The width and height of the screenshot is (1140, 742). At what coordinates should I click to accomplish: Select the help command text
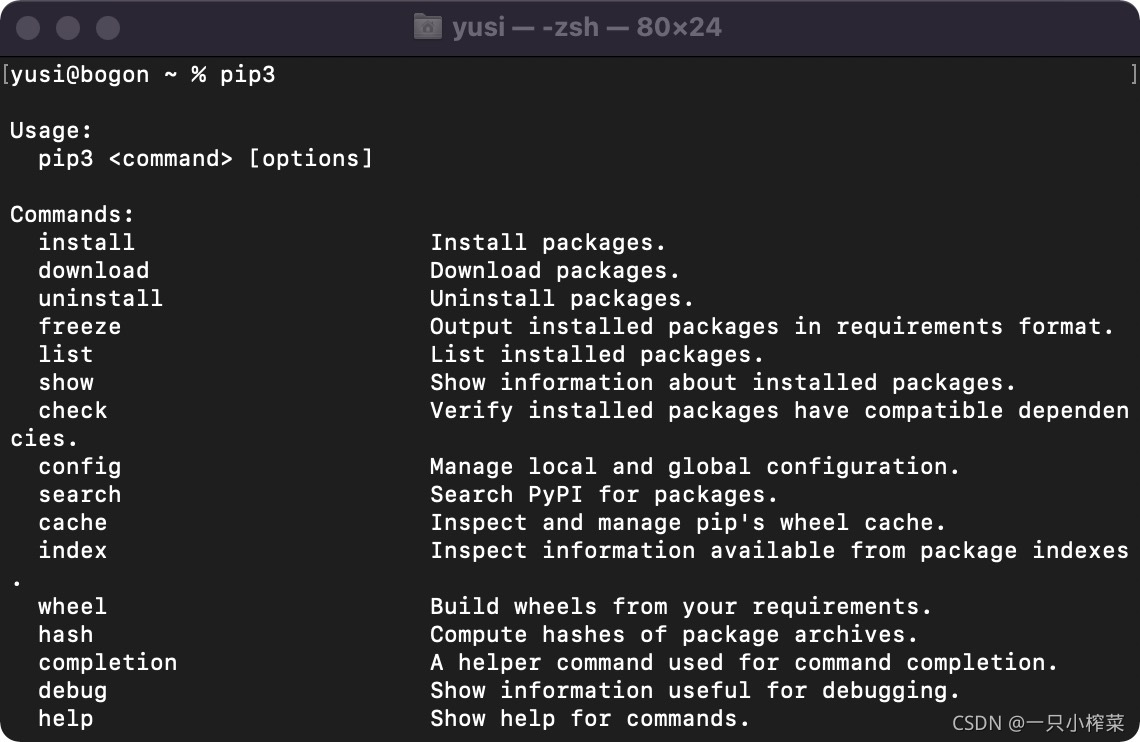(x=65, y=718)
